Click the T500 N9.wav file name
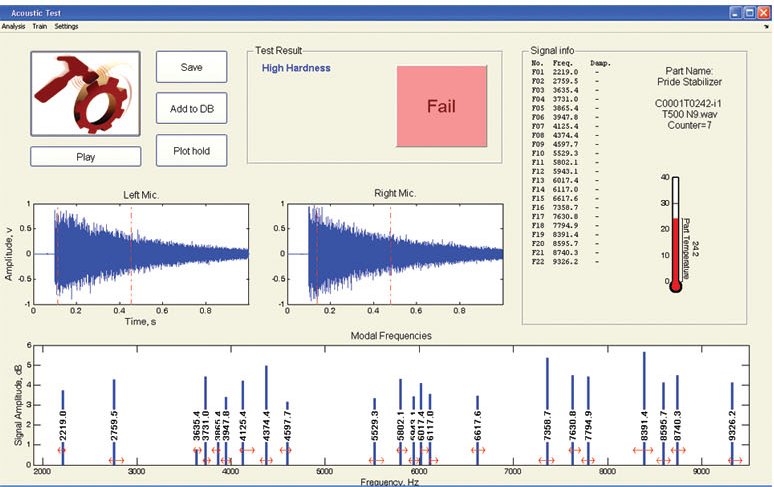 690,114
